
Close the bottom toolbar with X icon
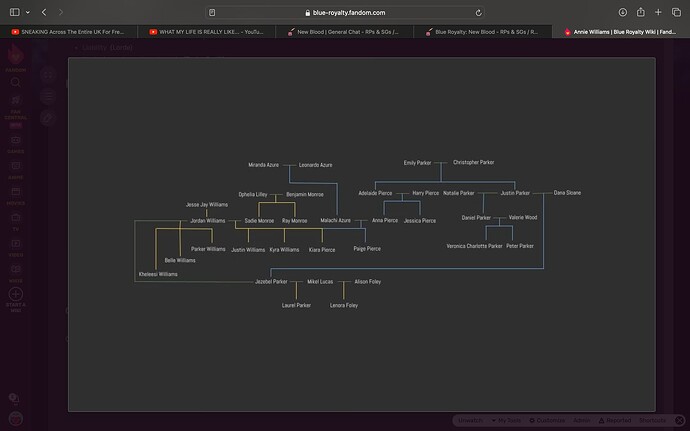[x=679, y=421]
